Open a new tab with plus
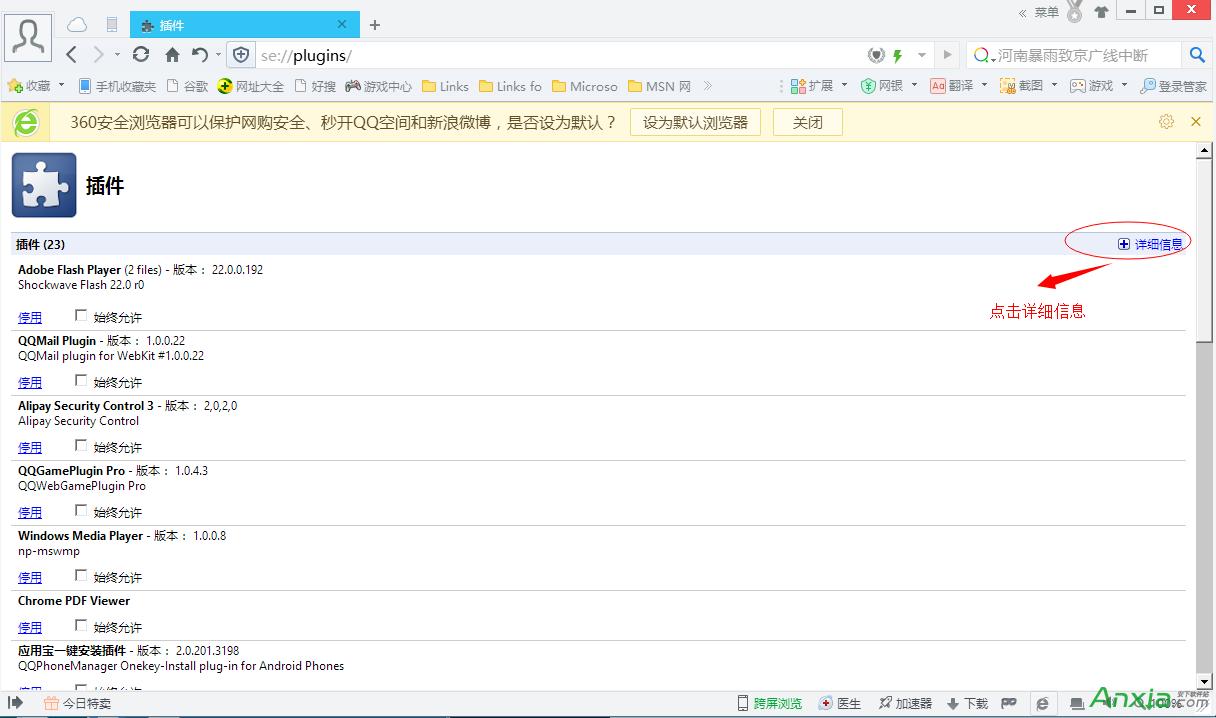The height and width of the screenshot is (718, 1216). pyautogui.click(x=375, y=25)
